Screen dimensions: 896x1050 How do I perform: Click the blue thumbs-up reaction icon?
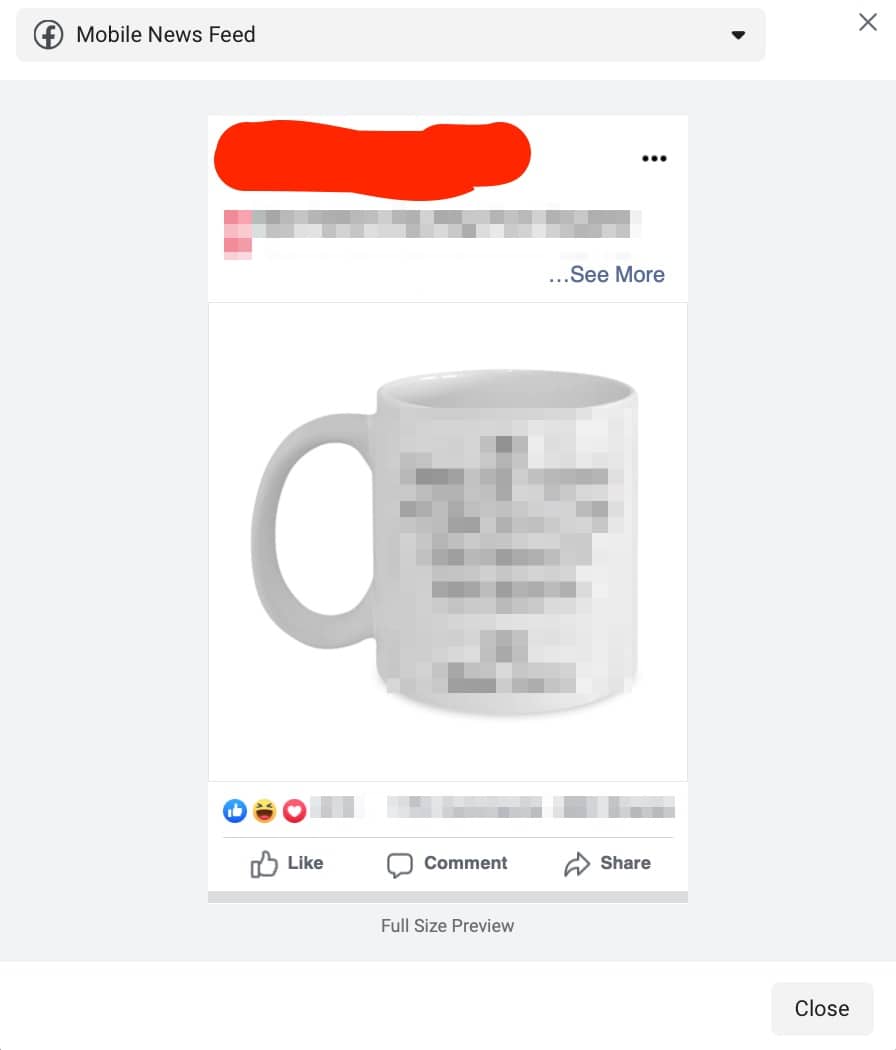point(235,811)
